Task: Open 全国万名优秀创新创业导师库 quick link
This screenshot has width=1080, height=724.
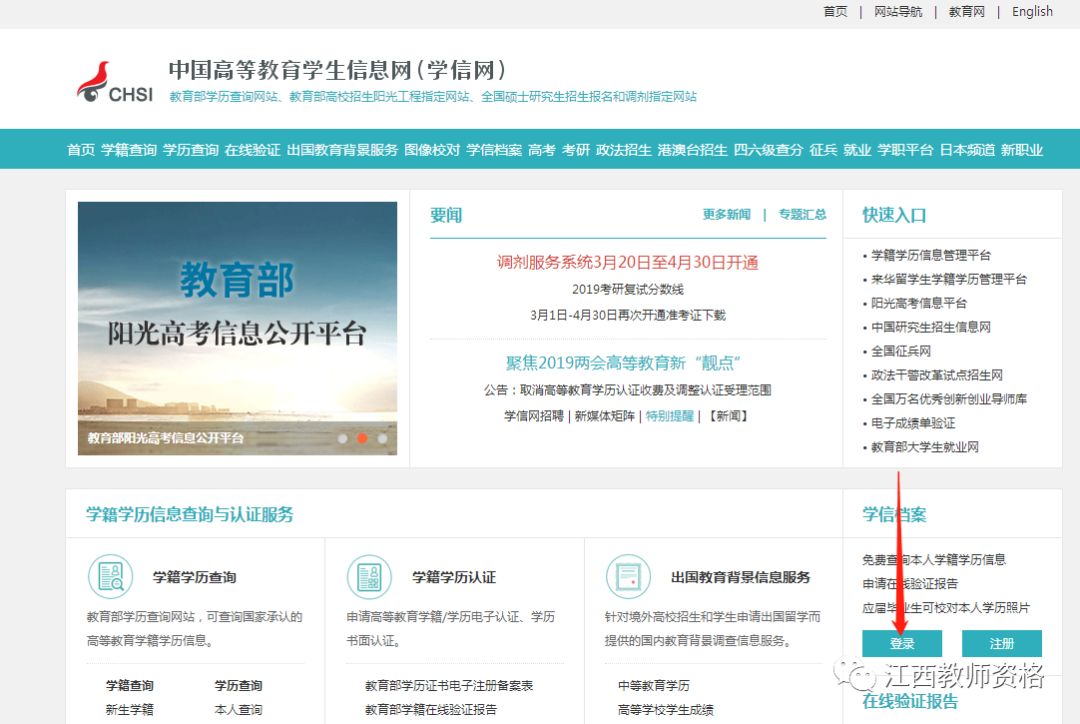Action: (948, 399)
